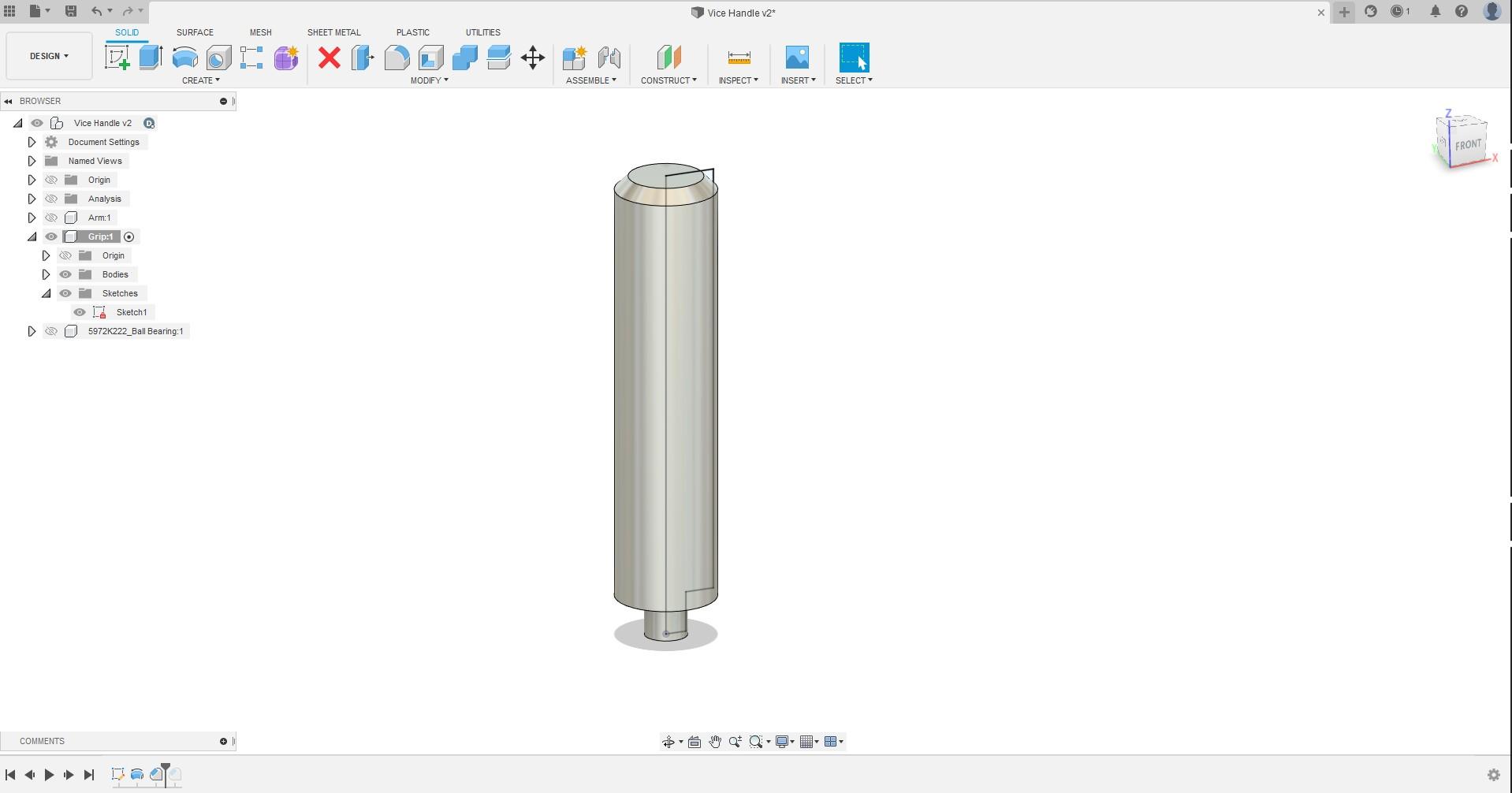Select the Shell tool icon
This screenshot has height=793, width=1512.
[x=430, y=58]
